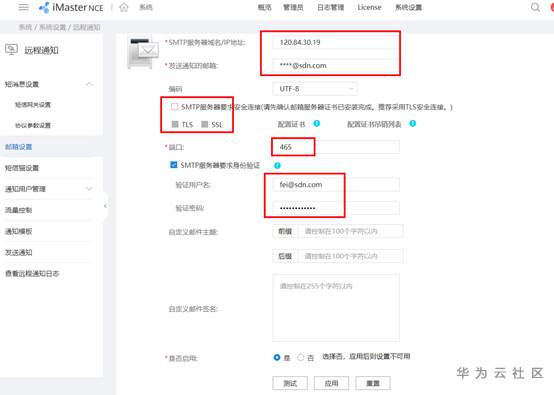Open 短信网关设置 in sidebar

click(x=33, y=105)
